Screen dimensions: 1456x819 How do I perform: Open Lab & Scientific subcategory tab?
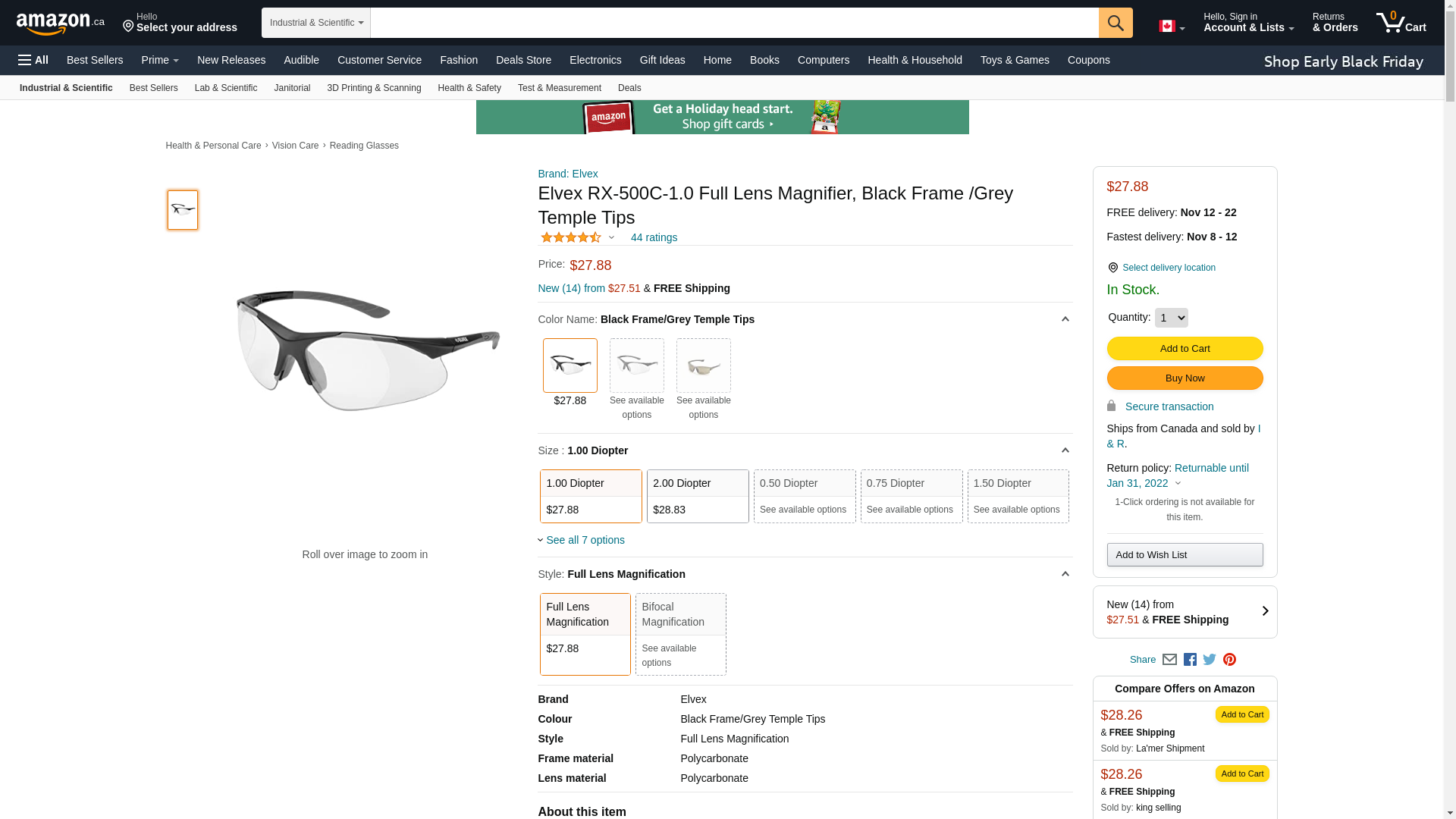tap(225, 88)
